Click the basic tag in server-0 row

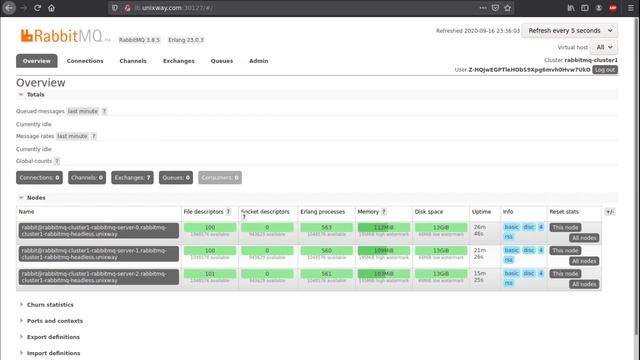pos(511,227)
